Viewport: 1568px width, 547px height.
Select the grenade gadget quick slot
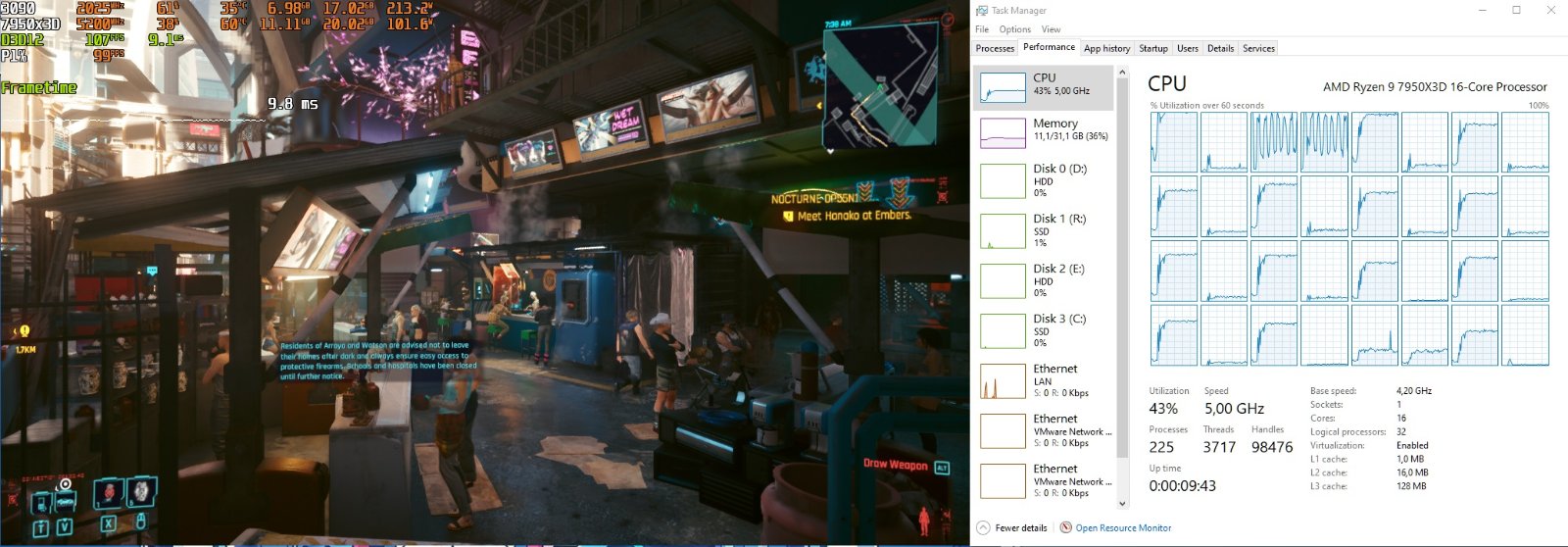pos(142,491)
